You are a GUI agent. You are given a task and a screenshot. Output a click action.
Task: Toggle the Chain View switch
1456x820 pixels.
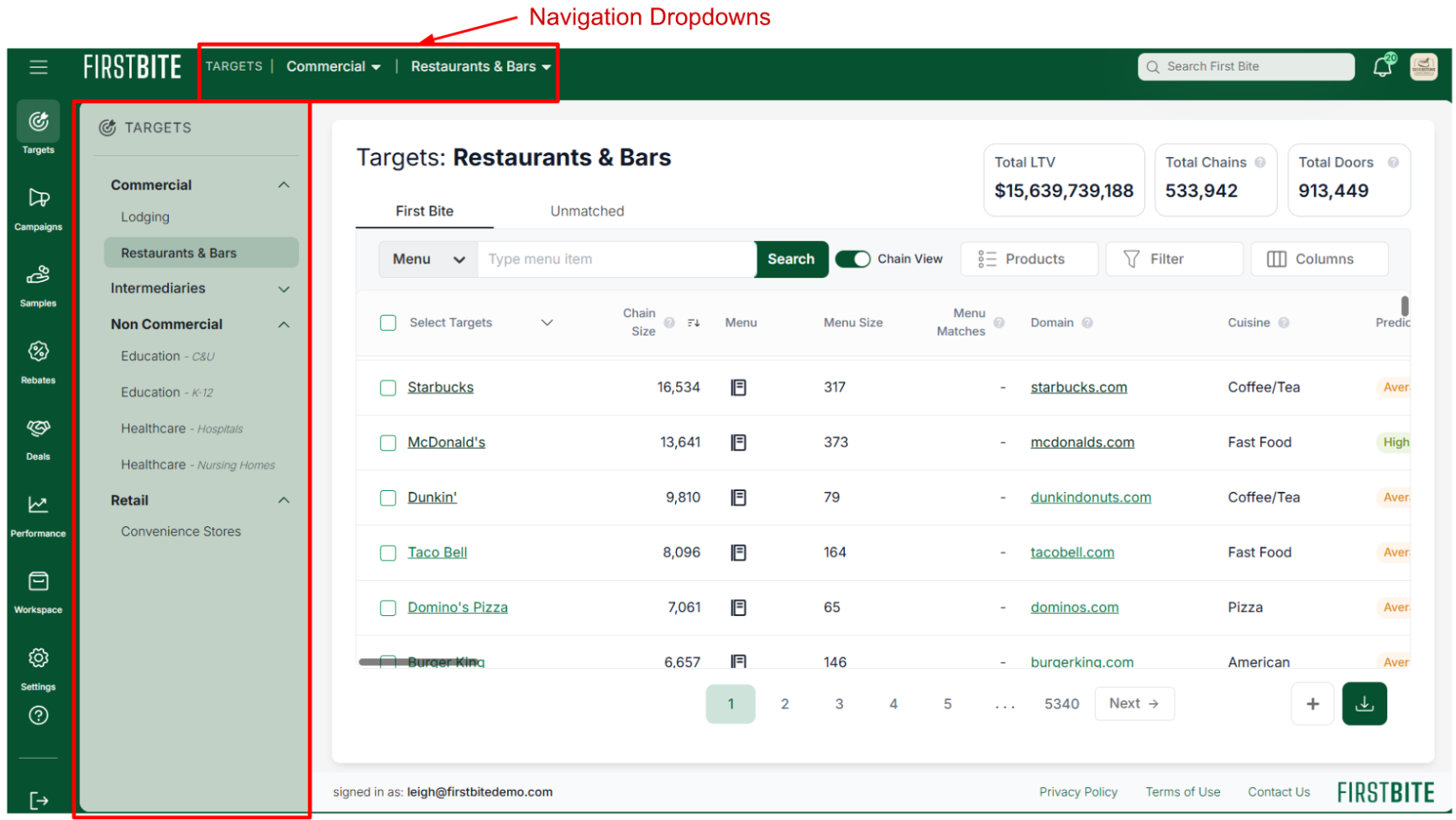[x=853, y=259]
